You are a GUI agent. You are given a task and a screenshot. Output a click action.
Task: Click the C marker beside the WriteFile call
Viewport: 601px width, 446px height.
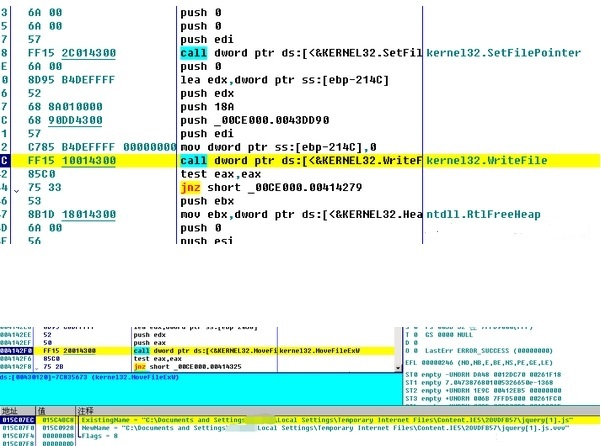(5, 160)
